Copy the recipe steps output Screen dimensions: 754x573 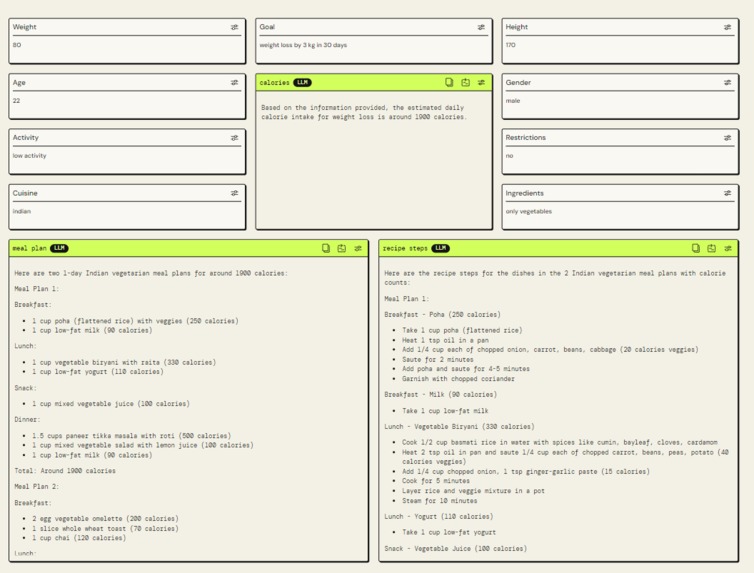(x=696, y=249)
